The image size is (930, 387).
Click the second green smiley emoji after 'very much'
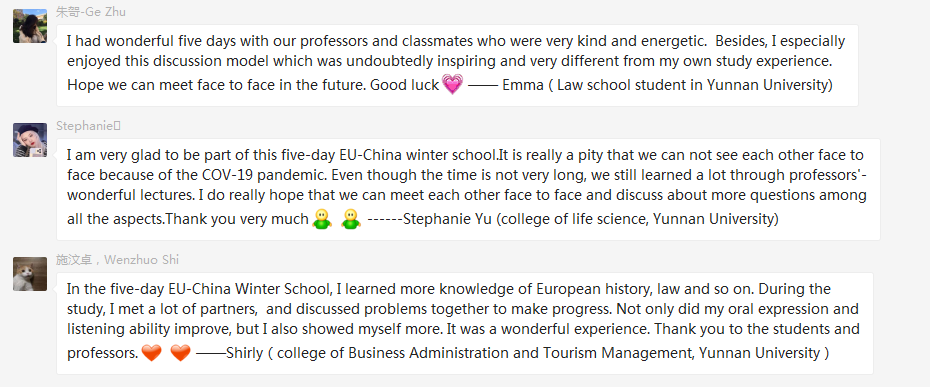coord(351,220)
